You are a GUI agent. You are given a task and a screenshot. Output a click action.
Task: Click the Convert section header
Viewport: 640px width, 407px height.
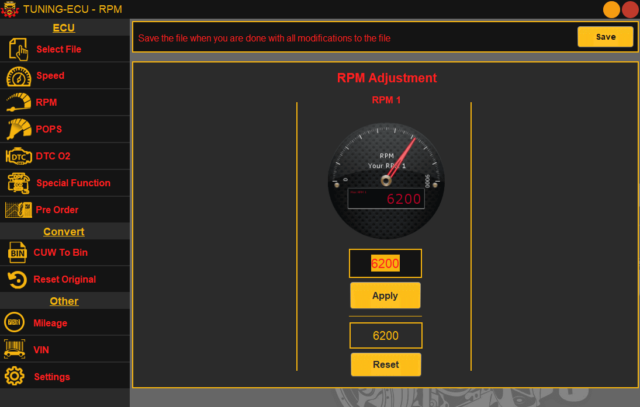tap(64, 231)
